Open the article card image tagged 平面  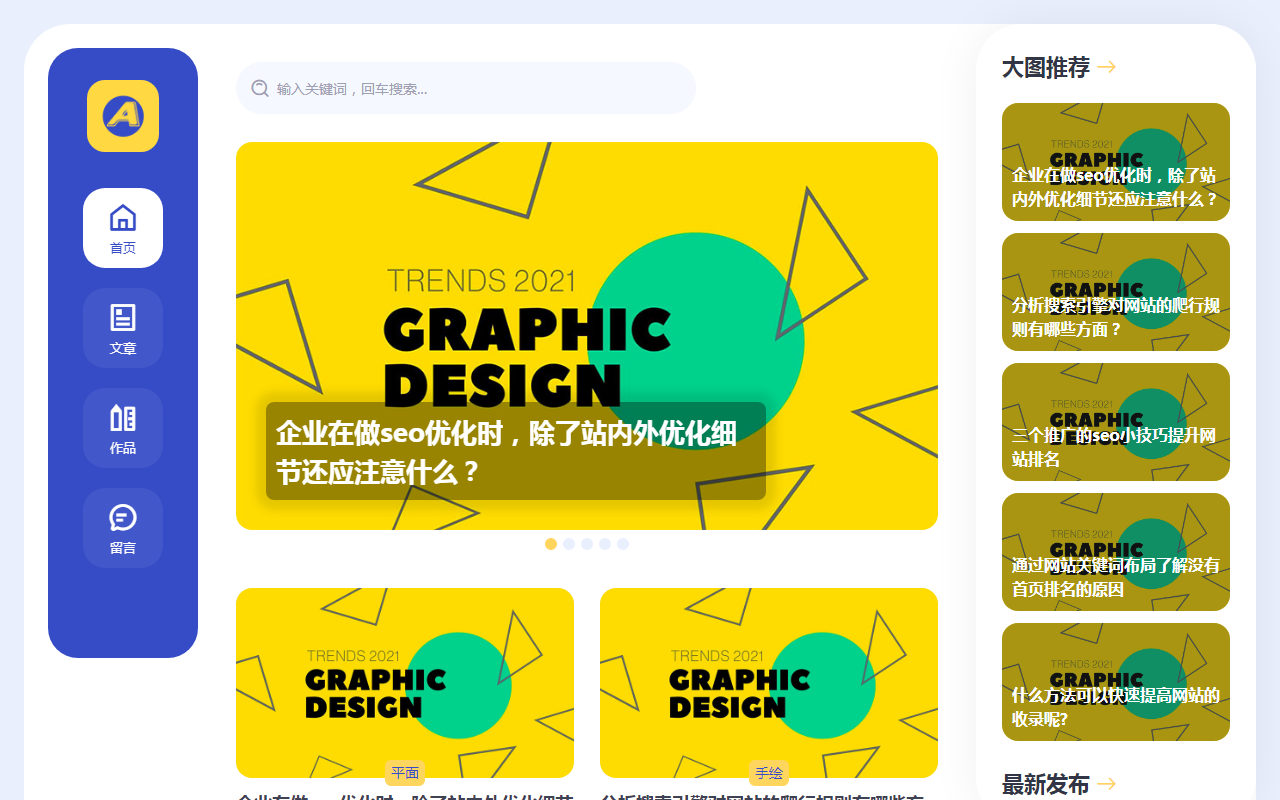[x=405, y=683]
